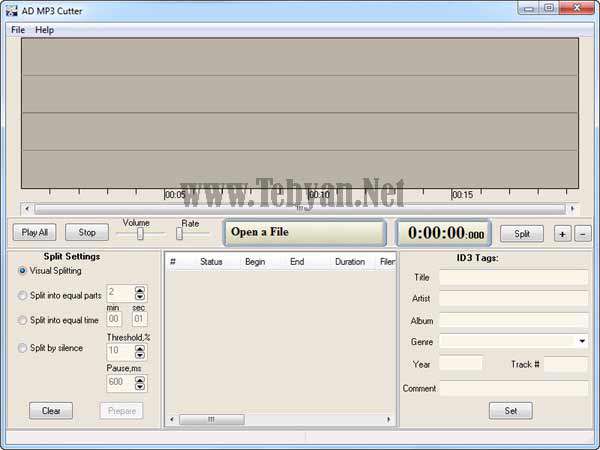Image resolution: width=600 pixels, height=450 pixels.
Task: Click the waveform horizontal scrollbar thumb
Action: click(300, 209)
